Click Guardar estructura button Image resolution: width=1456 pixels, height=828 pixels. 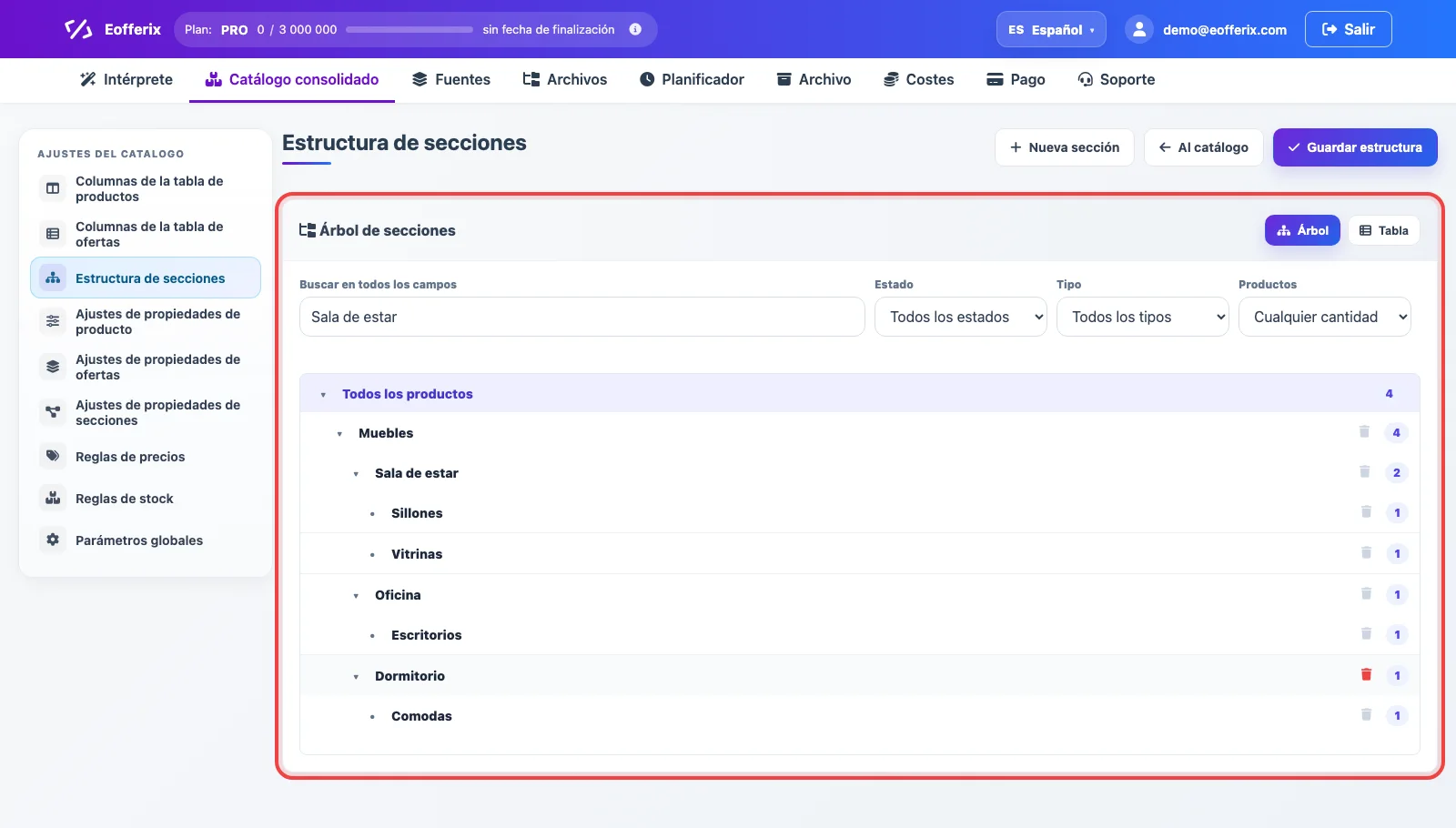(x=1355, y=147)
